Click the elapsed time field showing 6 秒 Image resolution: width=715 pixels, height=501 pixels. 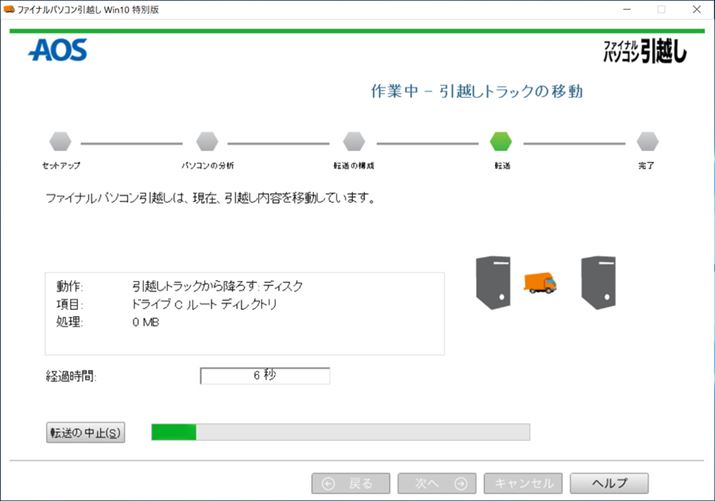tap(265, 376)
